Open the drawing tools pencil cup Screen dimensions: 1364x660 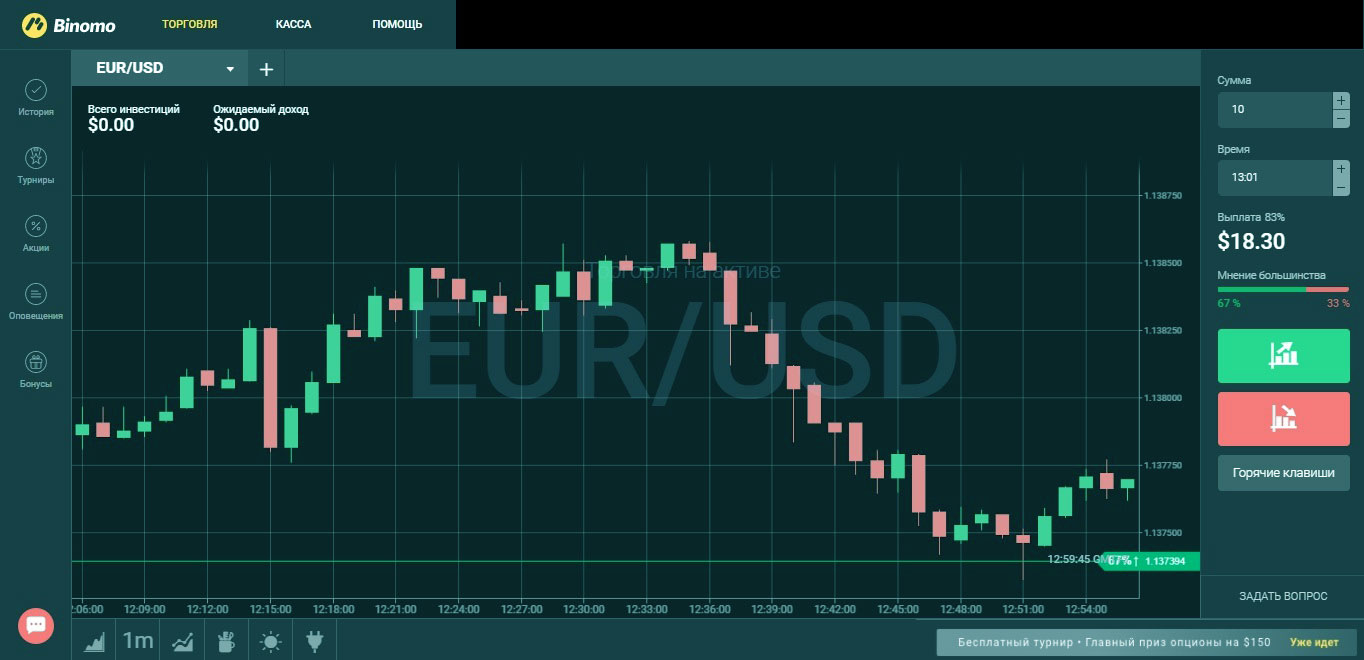226,641
